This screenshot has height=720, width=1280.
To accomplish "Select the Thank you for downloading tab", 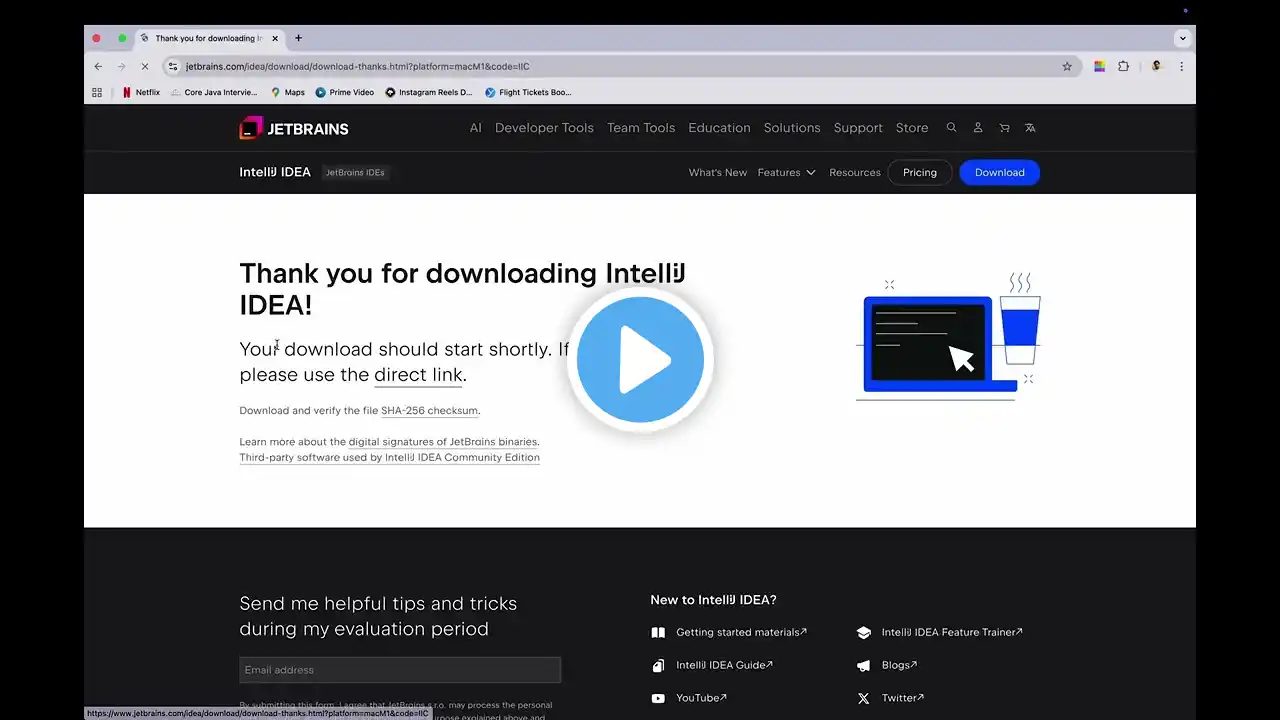I will (x=208, y=38).
